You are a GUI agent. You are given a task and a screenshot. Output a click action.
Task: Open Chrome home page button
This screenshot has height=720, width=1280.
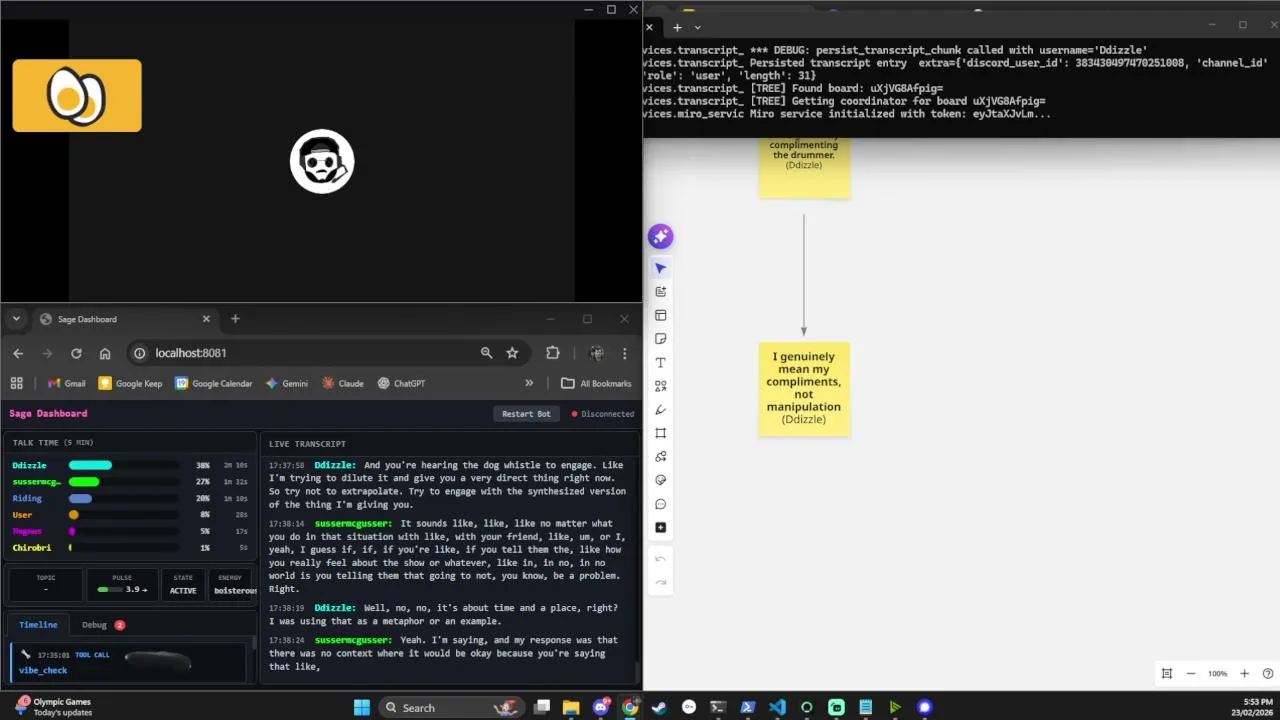(105, 353)
